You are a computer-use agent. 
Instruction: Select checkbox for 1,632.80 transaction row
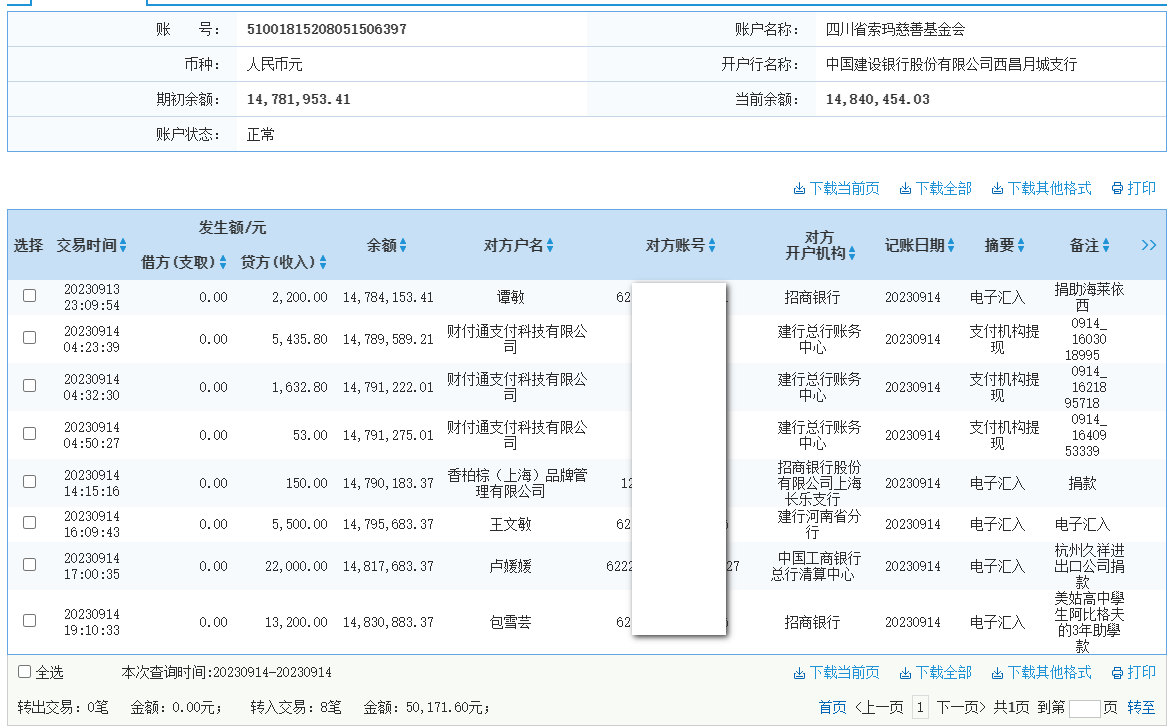click(x=30, y=385)
